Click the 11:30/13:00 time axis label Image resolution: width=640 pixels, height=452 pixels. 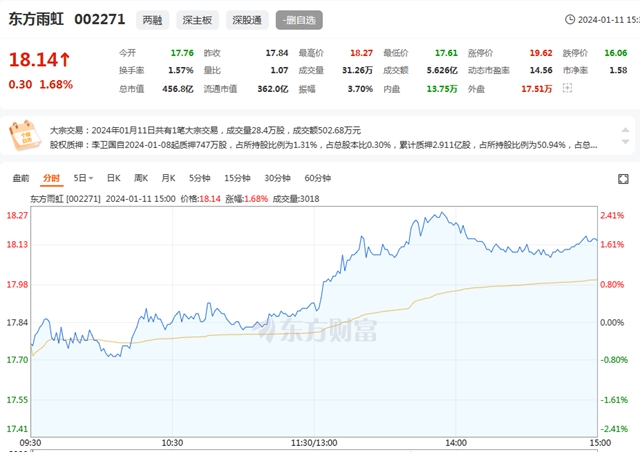point(314,443)
